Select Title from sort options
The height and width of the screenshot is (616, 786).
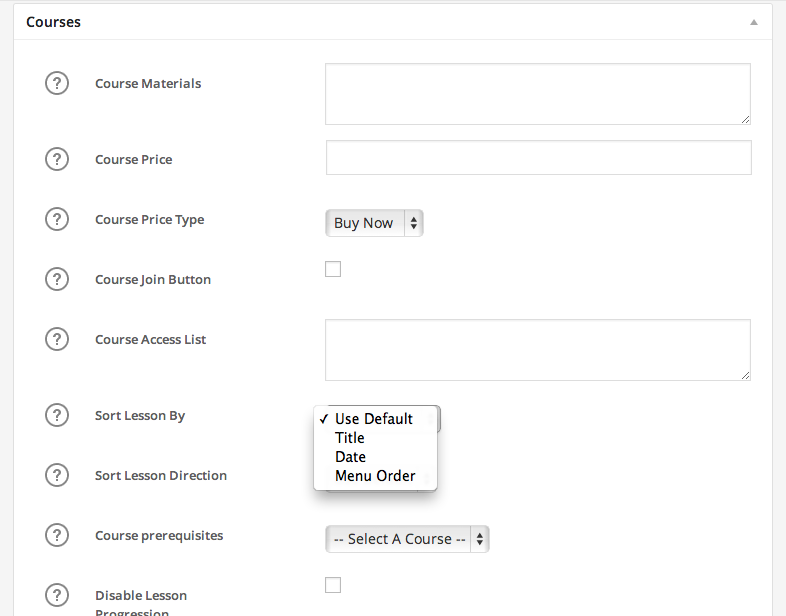pyautogui.click(x=350, y=438)
